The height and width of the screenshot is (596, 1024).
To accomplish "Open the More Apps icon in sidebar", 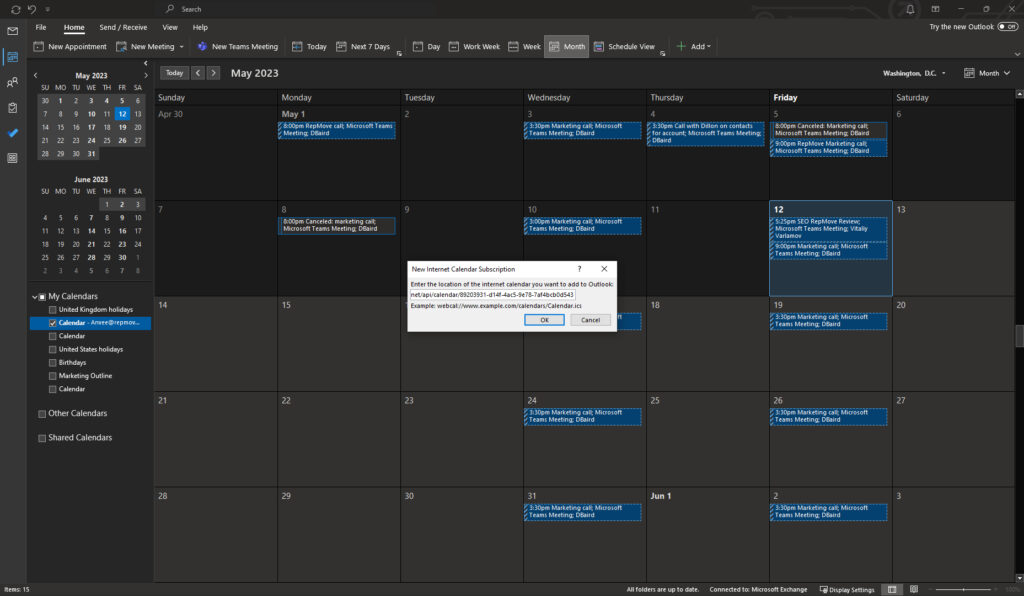I will pos(12,158).
